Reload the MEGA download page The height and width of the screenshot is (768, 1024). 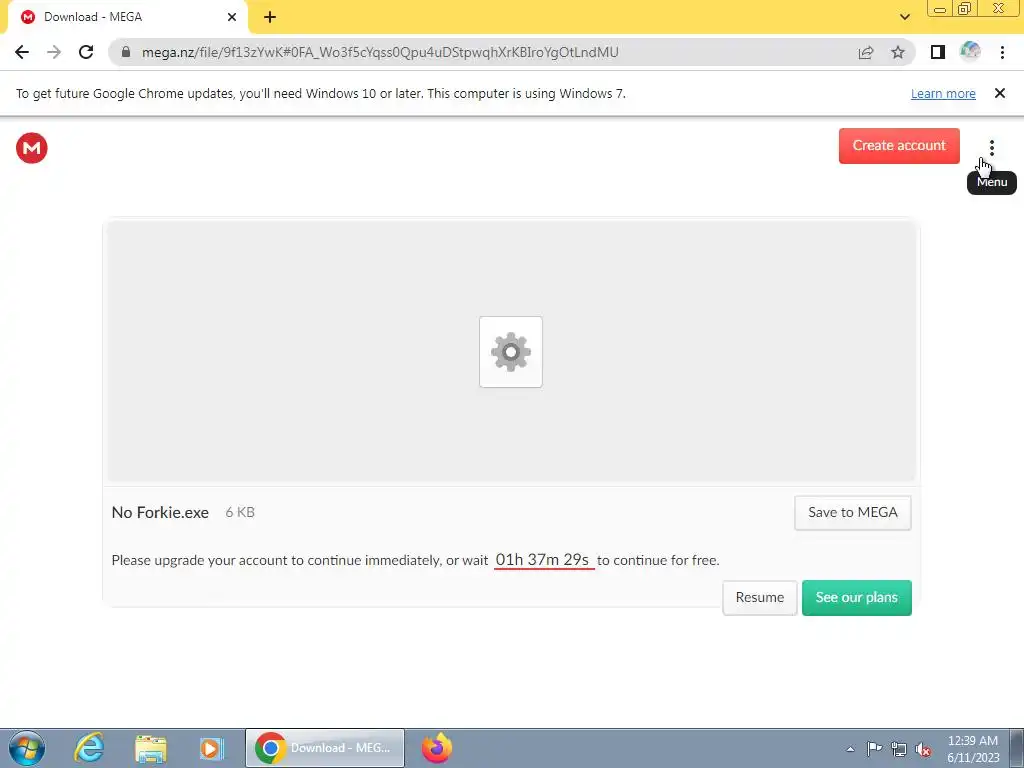pos(86,52)
